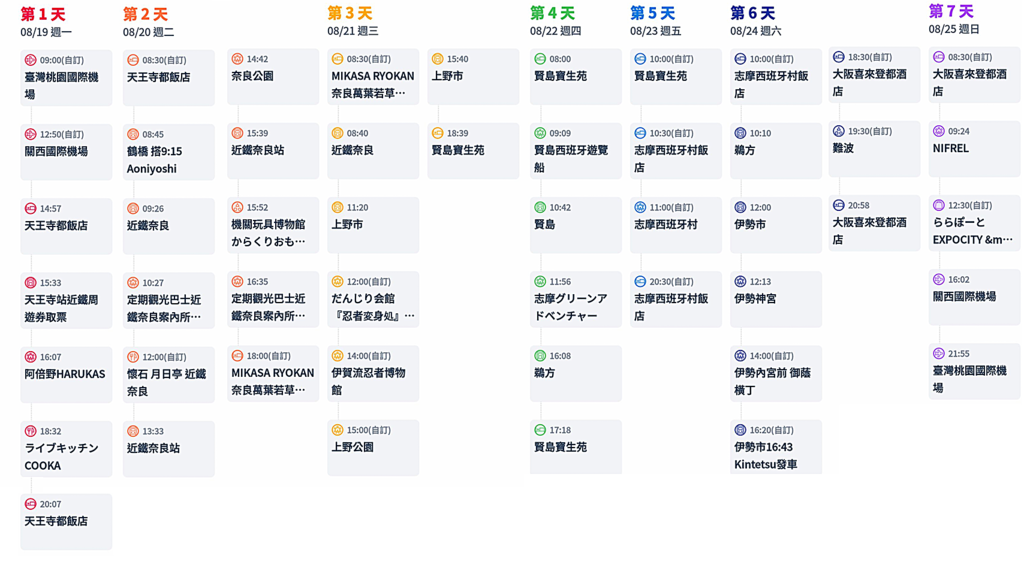The width and height of the screenshot is (1024, 565).
Task: Open the 志摩グリーンアドベンチャー card
Action: (576, 299)
